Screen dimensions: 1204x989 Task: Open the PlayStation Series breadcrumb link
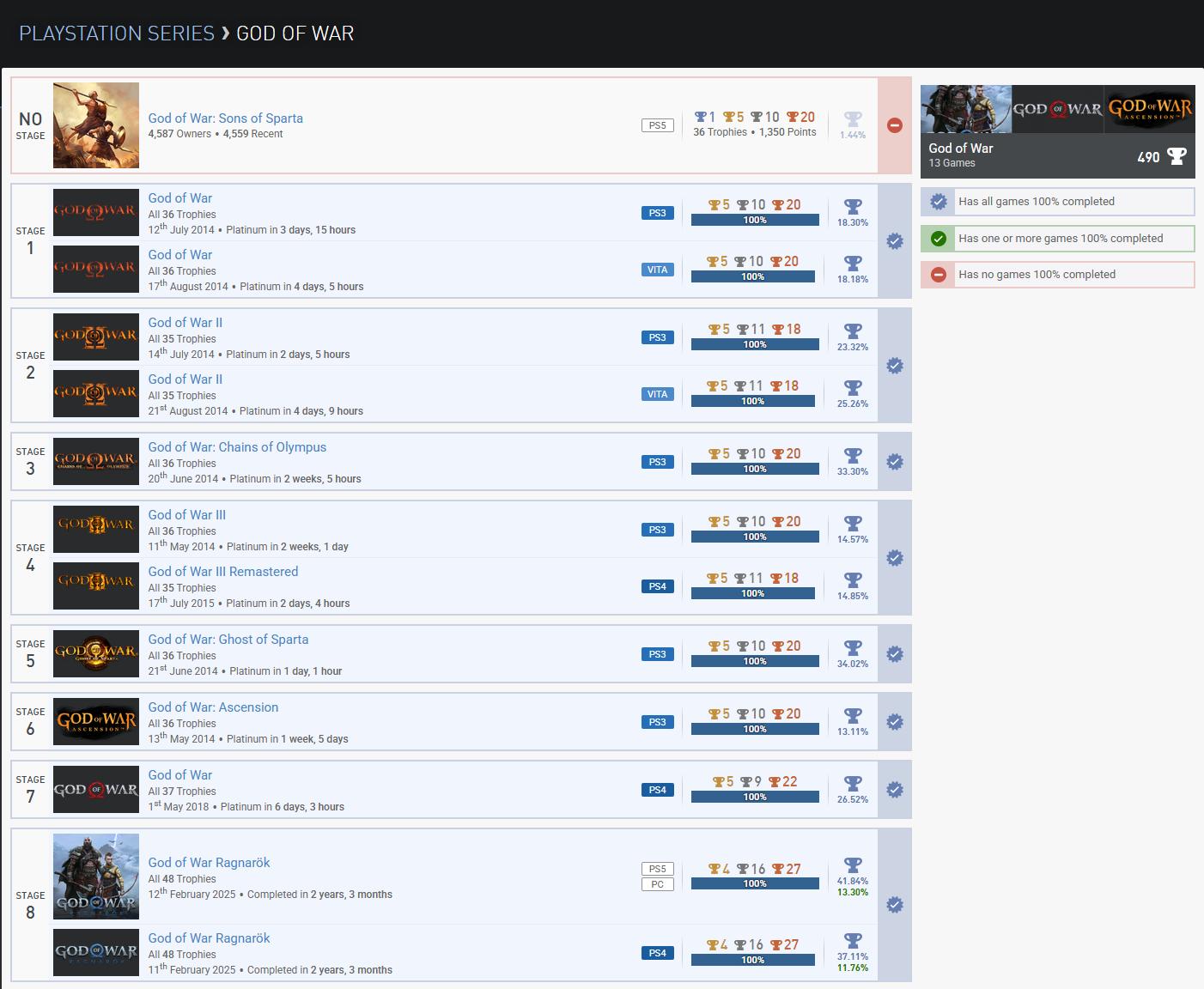[117, 33]
